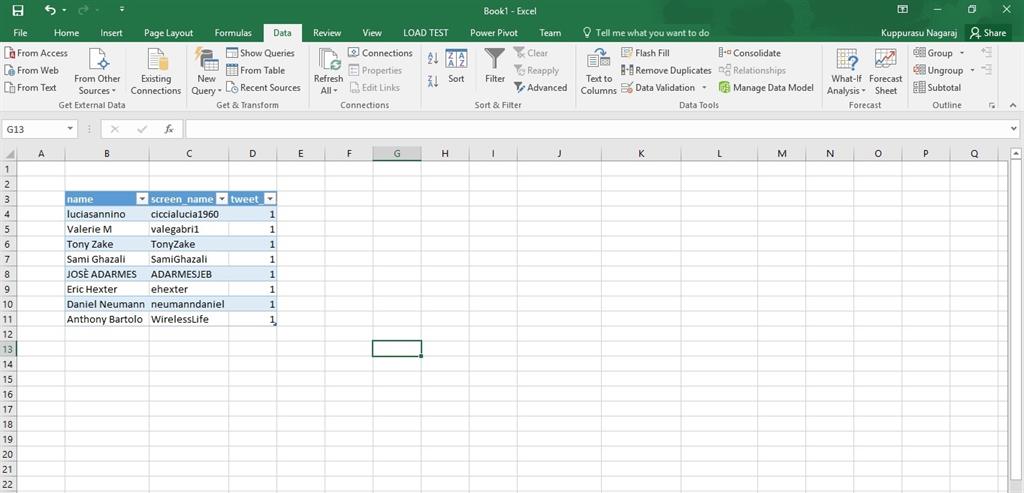Switch to the Home tab
Viewport: 1024px width, 493px height.
(66, 33)
